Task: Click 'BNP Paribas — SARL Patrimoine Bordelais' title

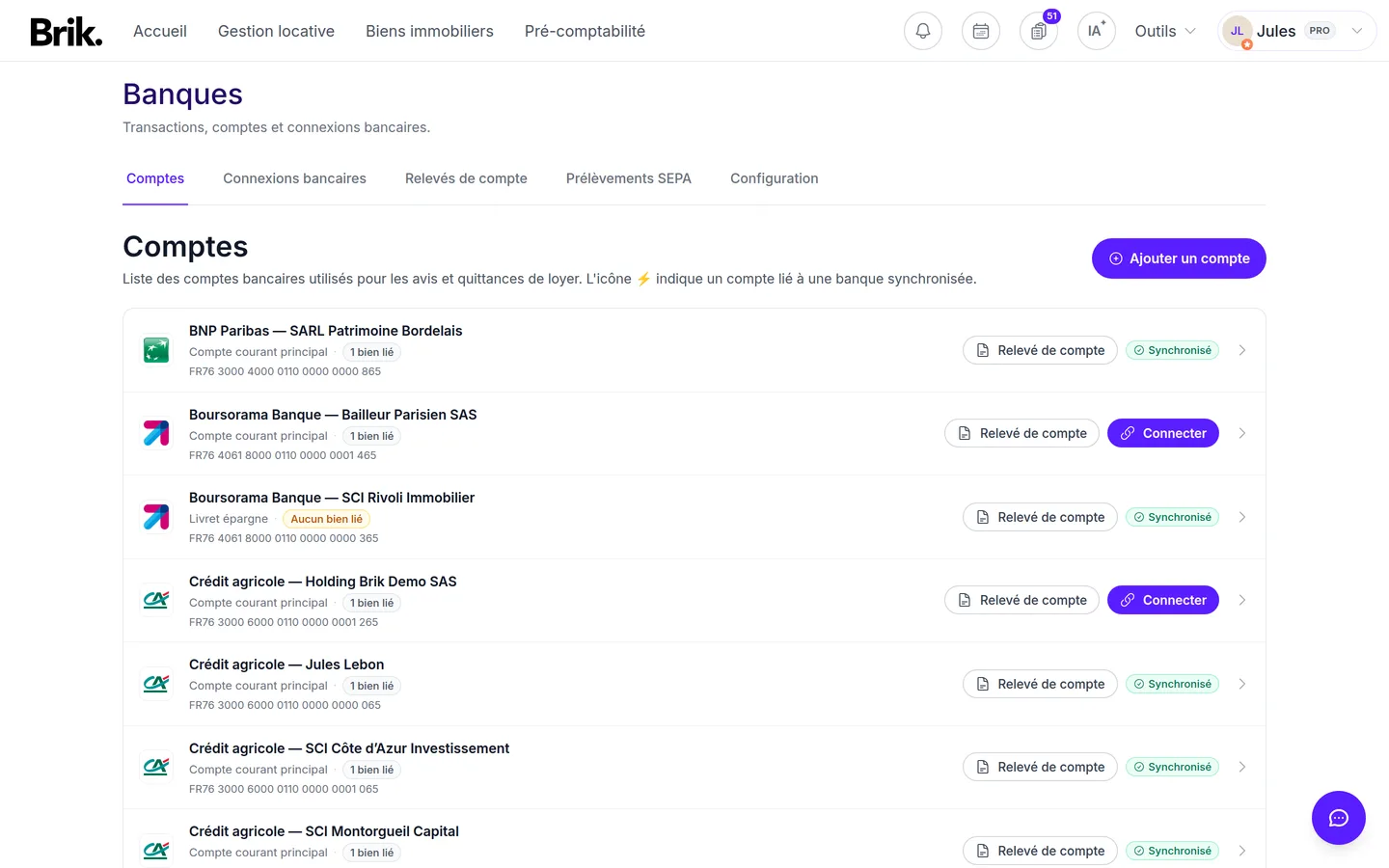Action: pyautogui.click(x=325, y=331)
